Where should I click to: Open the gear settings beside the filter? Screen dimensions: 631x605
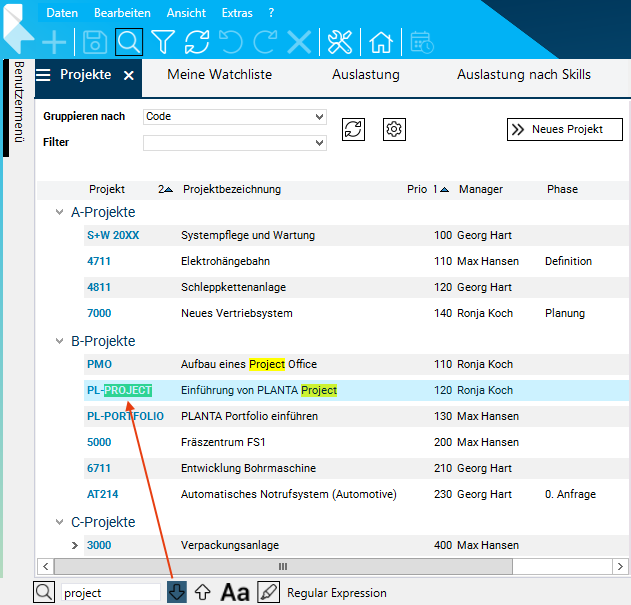click(x=394, y=129)
